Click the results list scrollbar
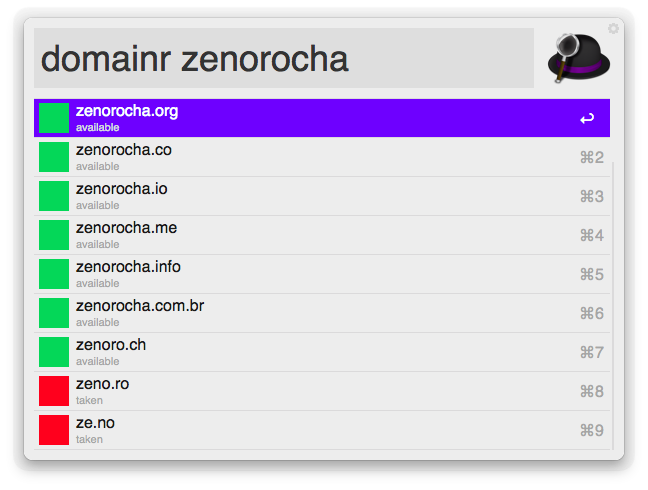The image size is (648, 490). pyautogui.click(x=613, y=306)
